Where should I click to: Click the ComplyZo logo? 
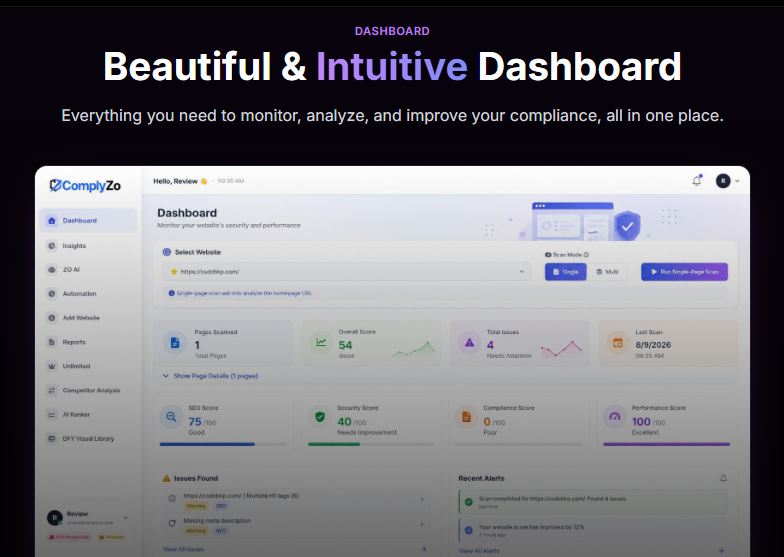(85, 186)
